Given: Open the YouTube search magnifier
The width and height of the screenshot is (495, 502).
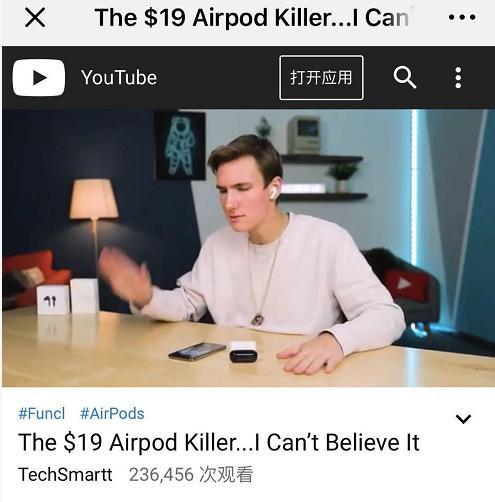Looking at the screenshot, I should [x=405, y=77].
